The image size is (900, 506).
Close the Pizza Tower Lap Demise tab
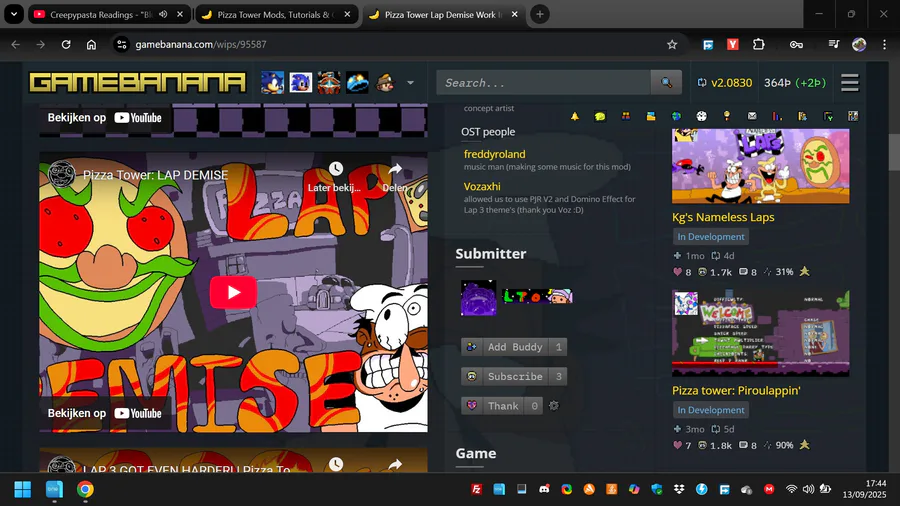(514, 14)
